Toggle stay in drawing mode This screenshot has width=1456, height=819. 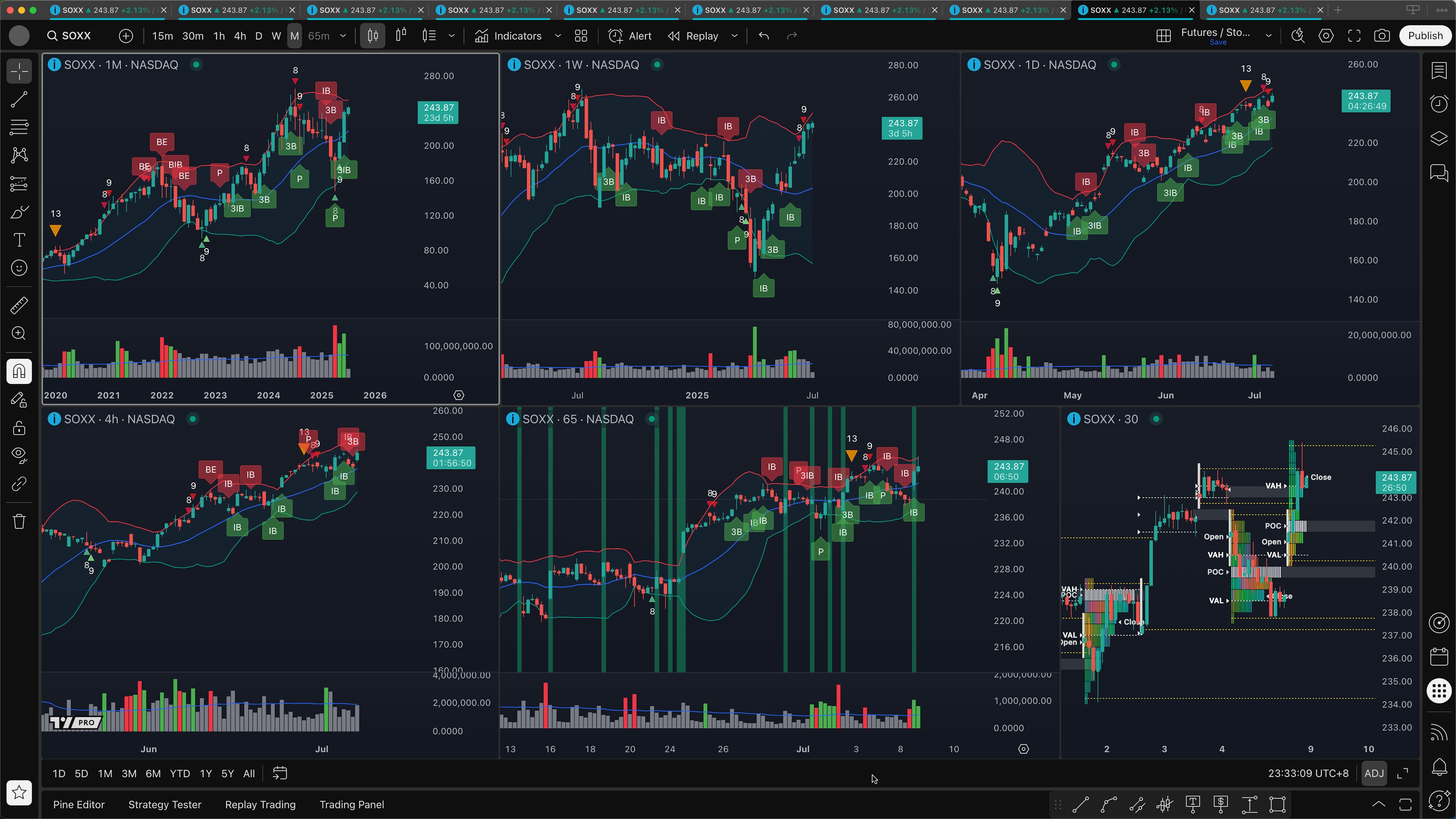tap(19, 400)
